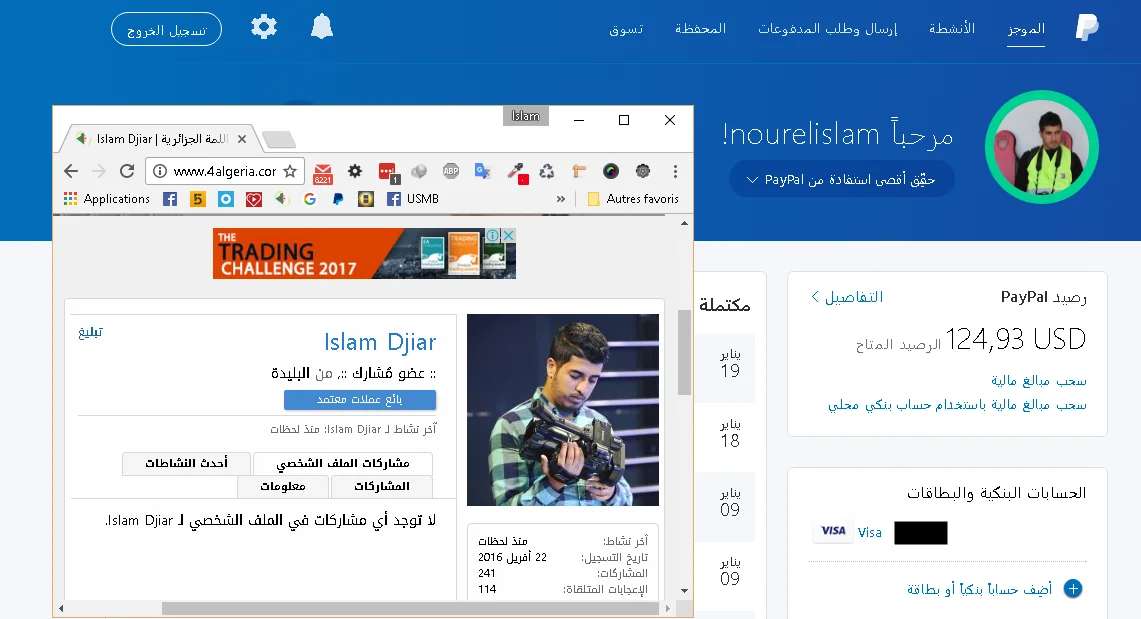Open the AdBlock Plus extension icon
Image resolution: width=1141 pixels, height=619 pixels.
[x=451, y=171]
